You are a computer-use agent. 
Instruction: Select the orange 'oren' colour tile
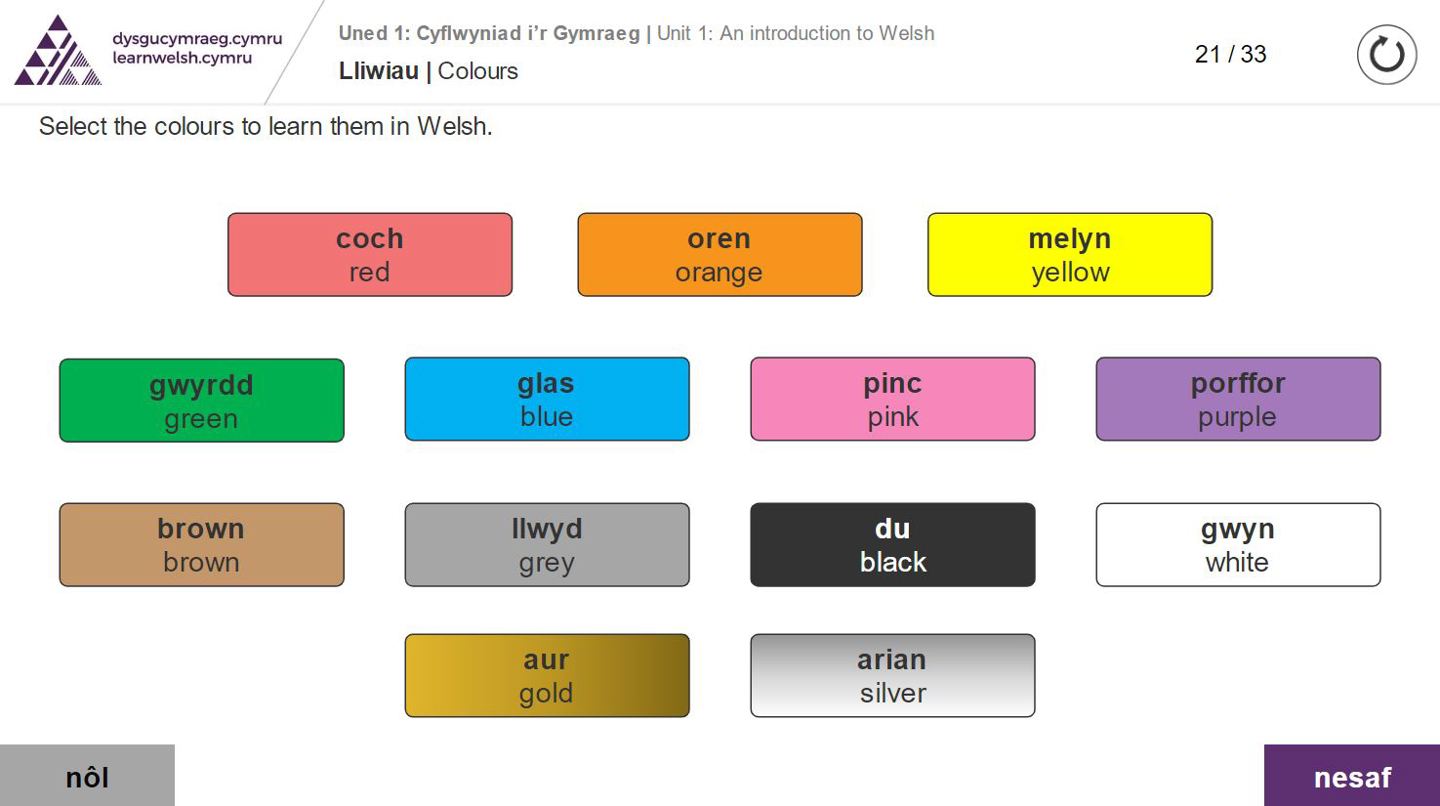pyautogui.click(x=719, y=255)
